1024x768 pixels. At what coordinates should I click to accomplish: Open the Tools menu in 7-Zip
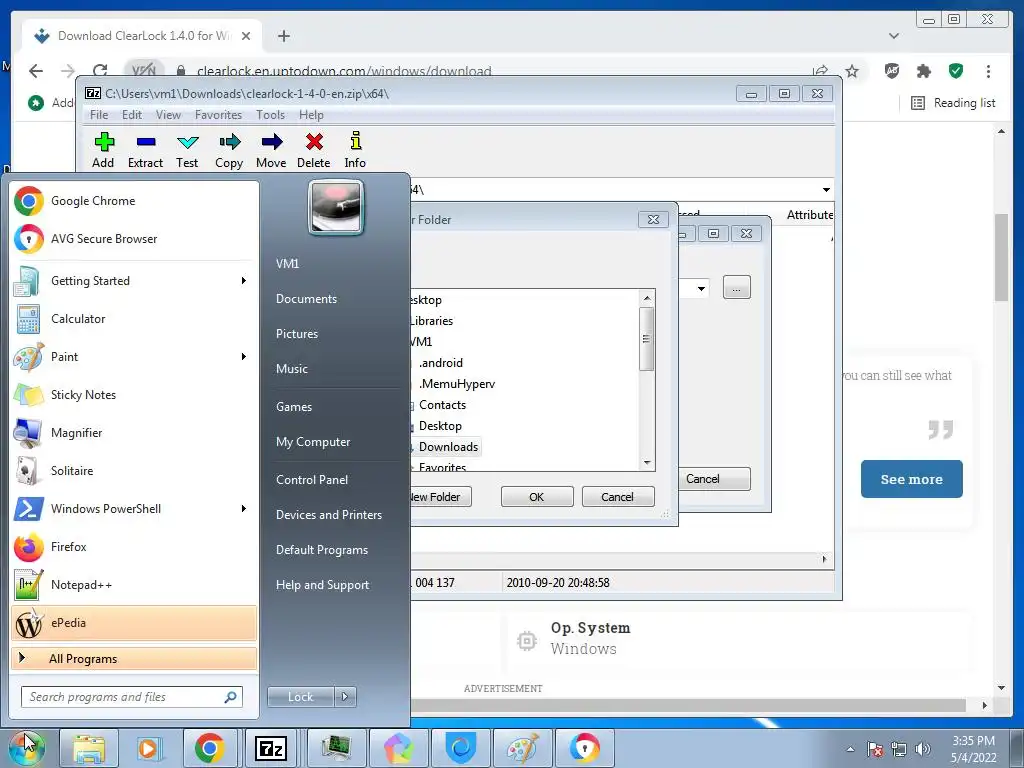[x=270, y=115]
